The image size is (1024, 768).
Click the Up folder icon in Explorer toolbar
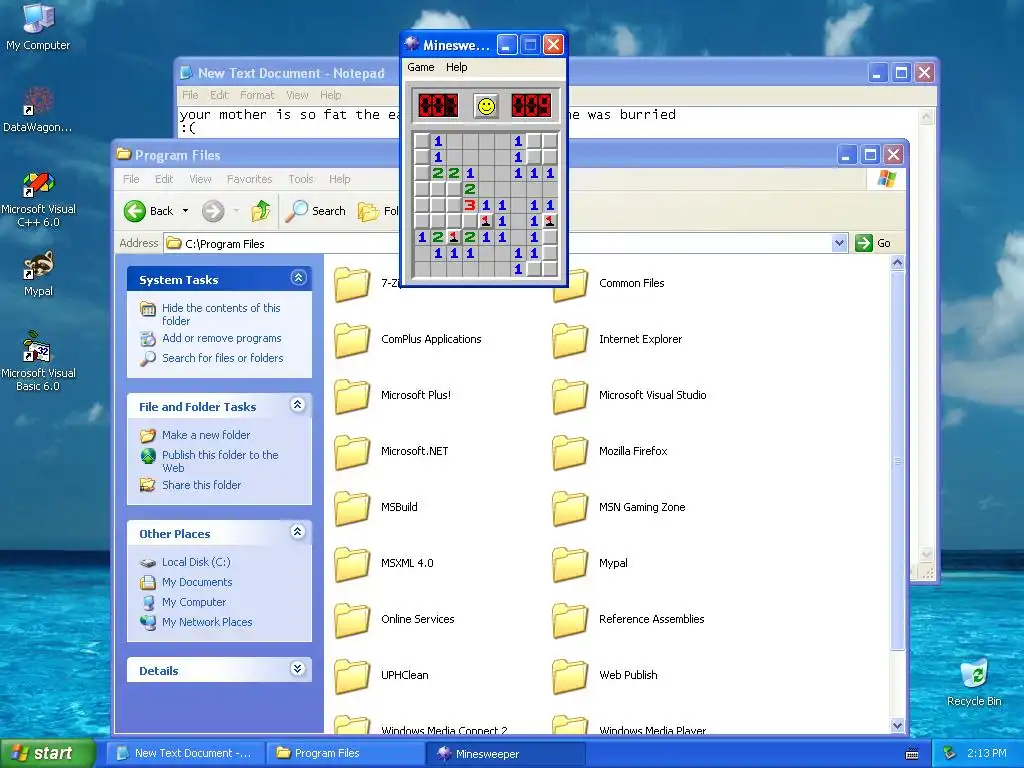[x=261, y=211]
